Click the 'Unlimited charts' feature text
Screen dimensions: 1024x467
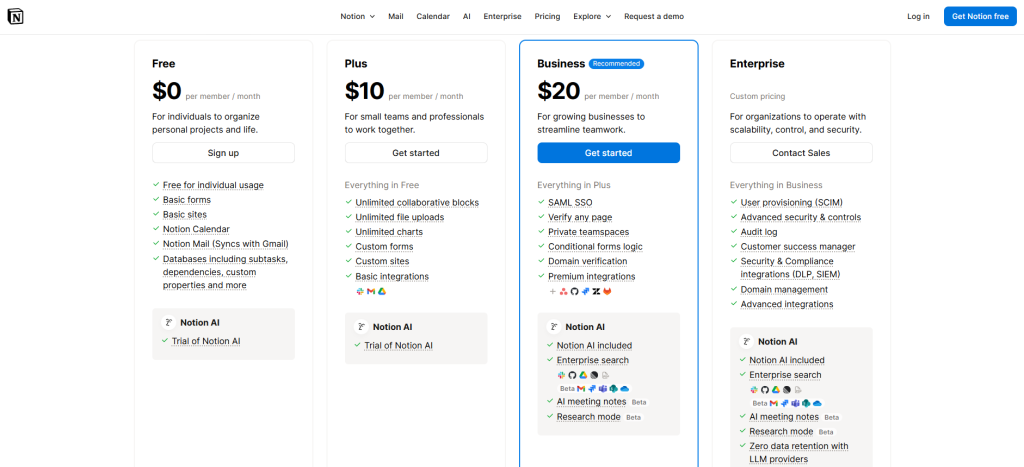pyautogui.click(x=389, y=232)
